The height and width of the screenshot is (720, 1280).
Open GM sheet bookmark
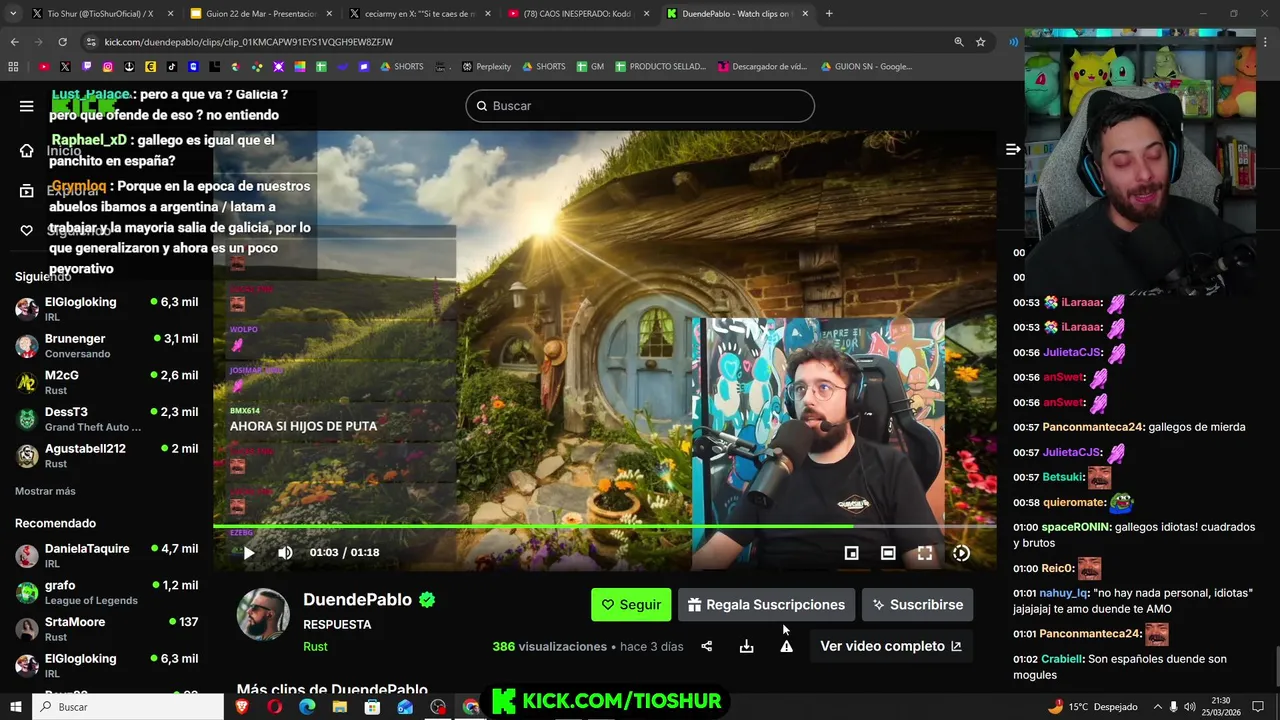click(590, 67)
